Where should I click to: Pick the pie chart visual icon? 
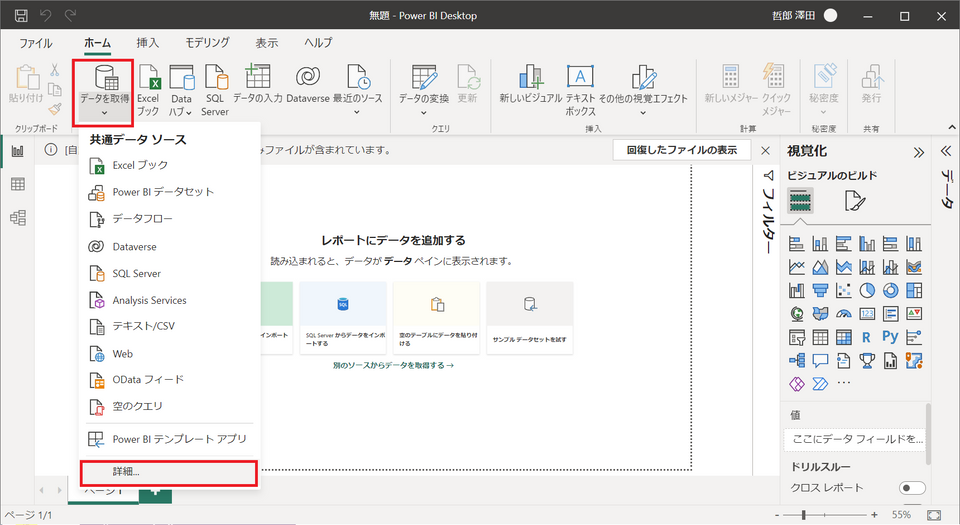867,291
